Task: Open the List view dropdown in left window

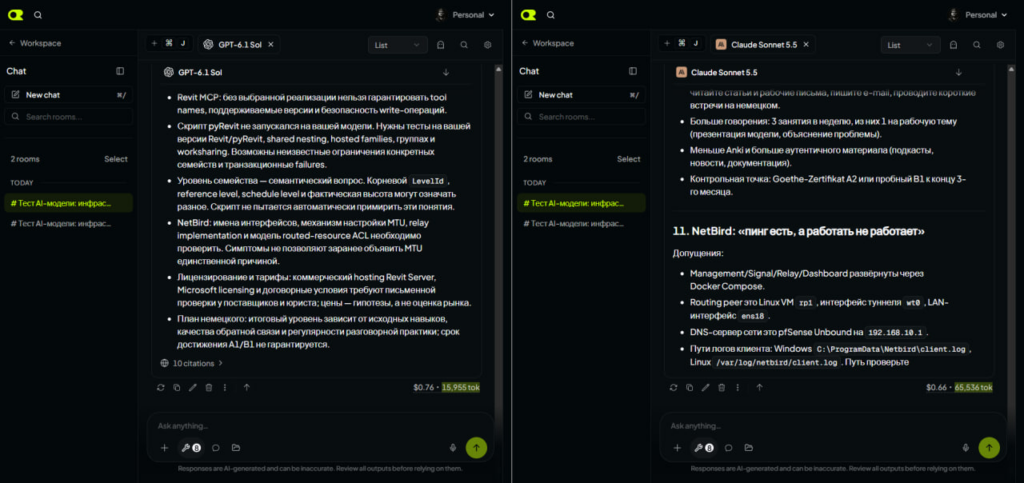Action: pyautogui.click(x=398, y=45)
